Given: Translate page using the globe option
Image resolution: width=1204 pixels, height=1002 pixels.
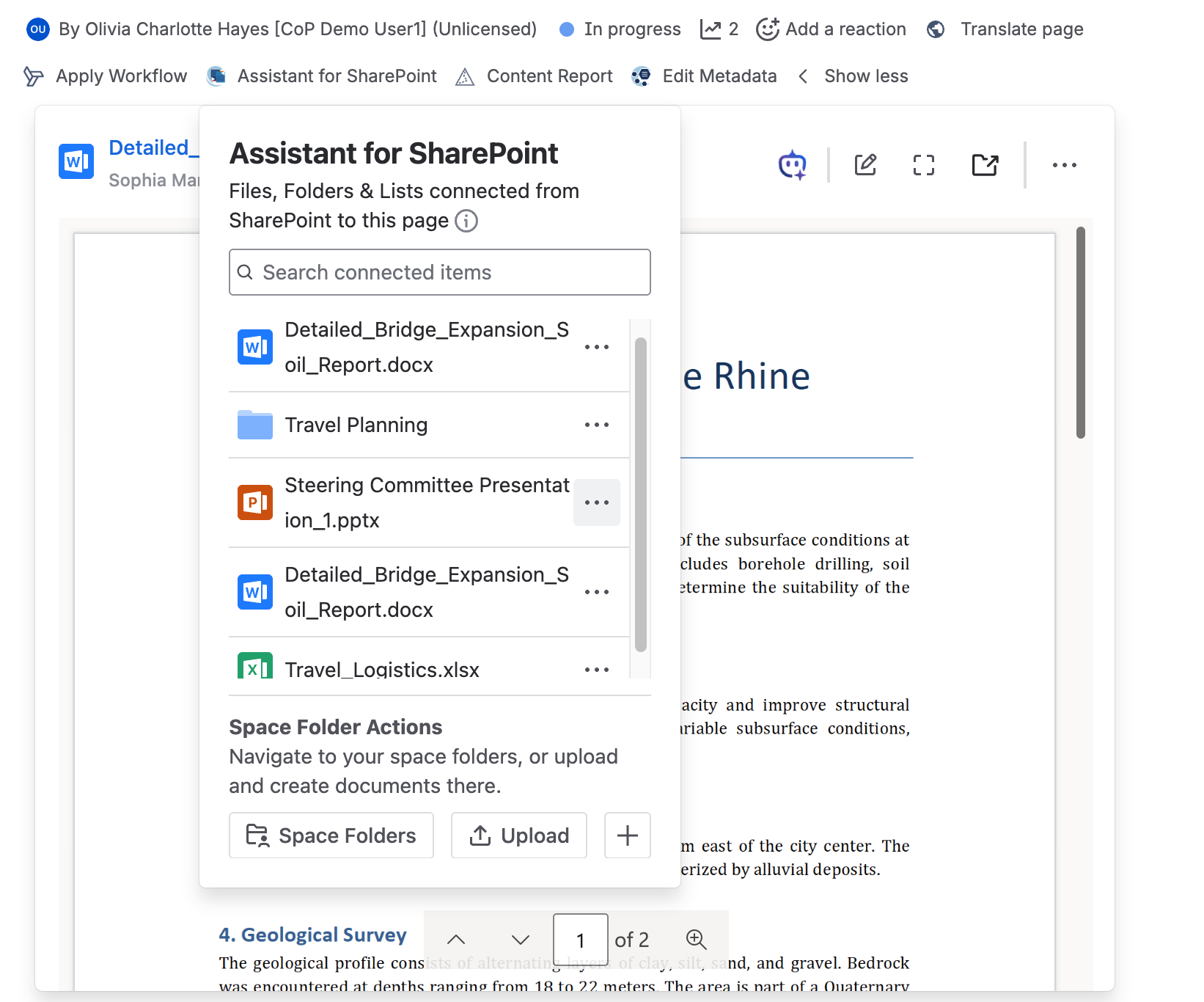Looking at the screenshot, I should pyautogui.click(x=1005, y=29).
